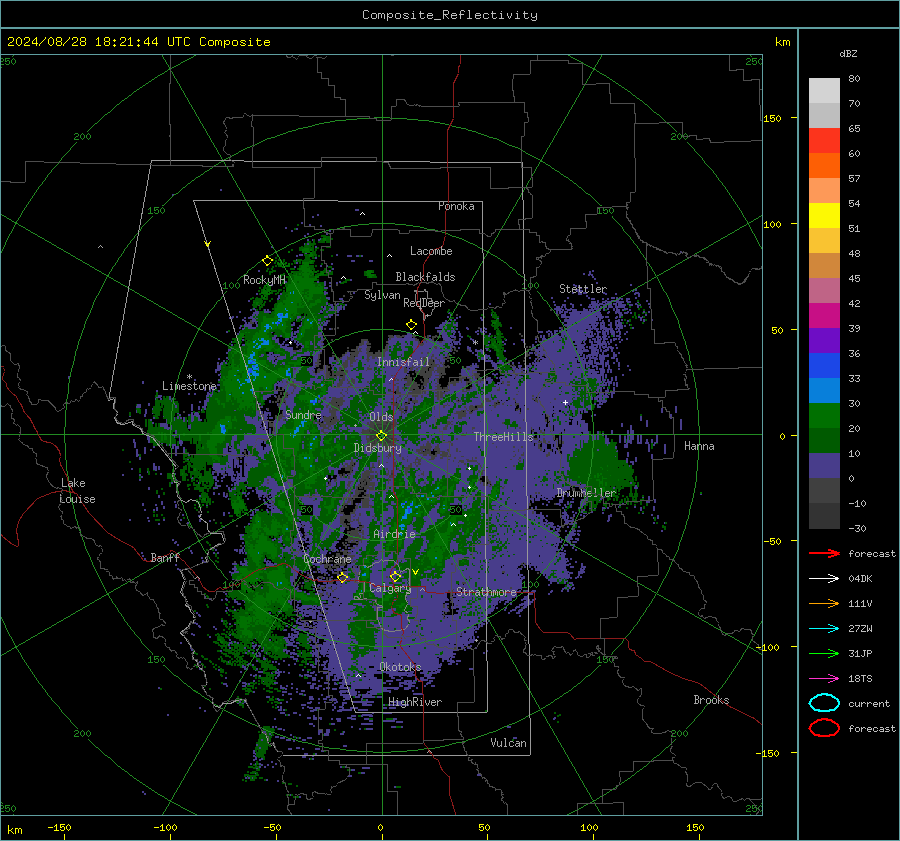Click the Strathmore city label
This screenshot has height=841, width=900.
click(486, 592)
